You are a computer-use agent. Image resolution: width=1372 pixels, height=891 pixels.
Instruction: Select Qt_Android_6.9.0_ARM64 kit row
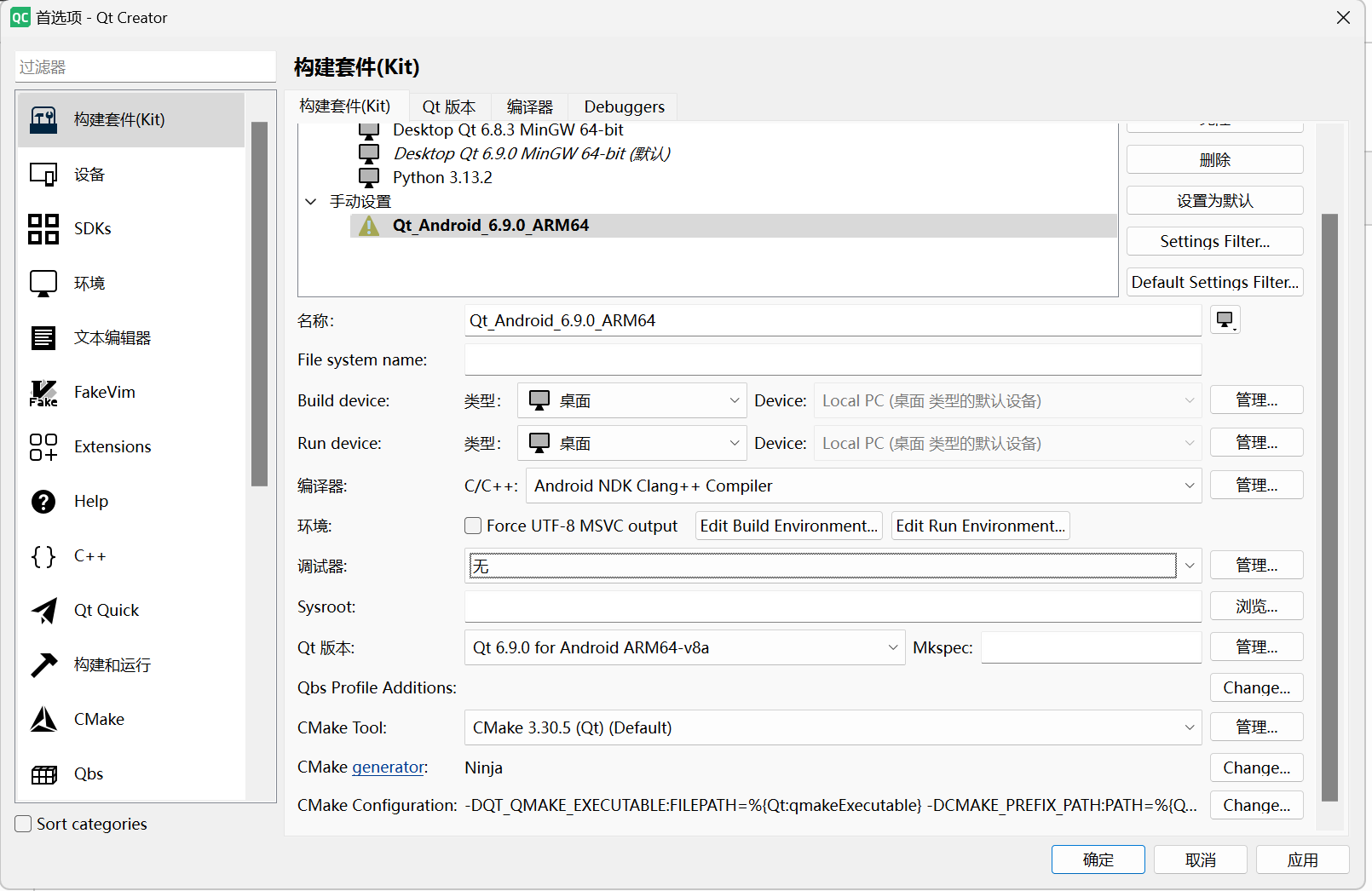point(733,226)
